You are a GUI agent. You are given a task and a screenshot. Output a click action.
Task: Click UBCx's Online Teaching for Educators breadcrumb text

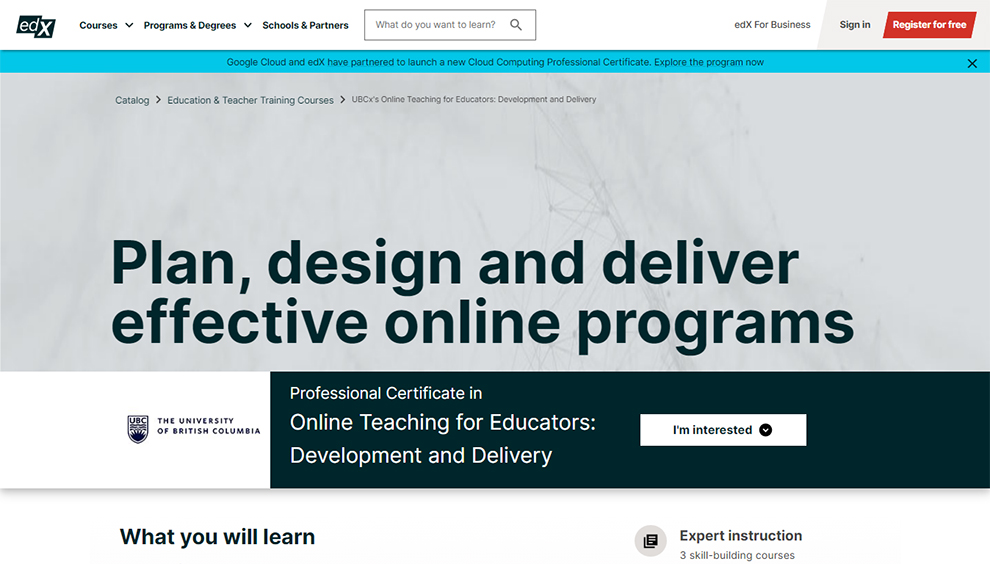(x=474, y=99)
